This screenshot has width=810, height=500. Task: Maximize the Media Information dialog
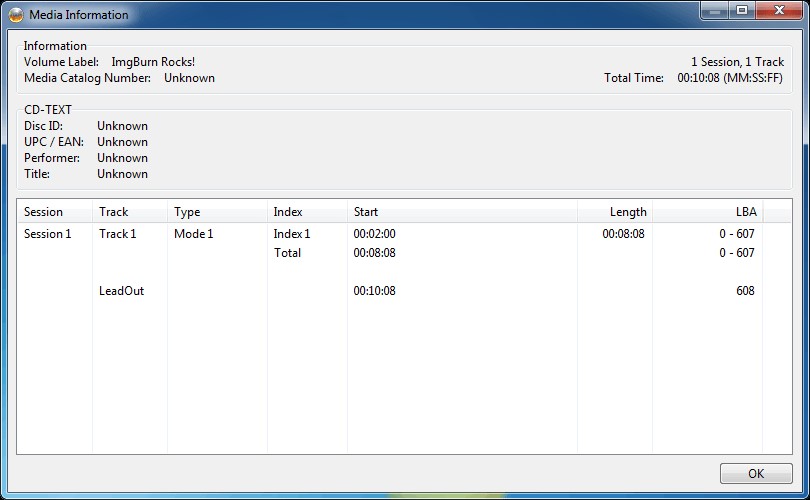point(741,11)
